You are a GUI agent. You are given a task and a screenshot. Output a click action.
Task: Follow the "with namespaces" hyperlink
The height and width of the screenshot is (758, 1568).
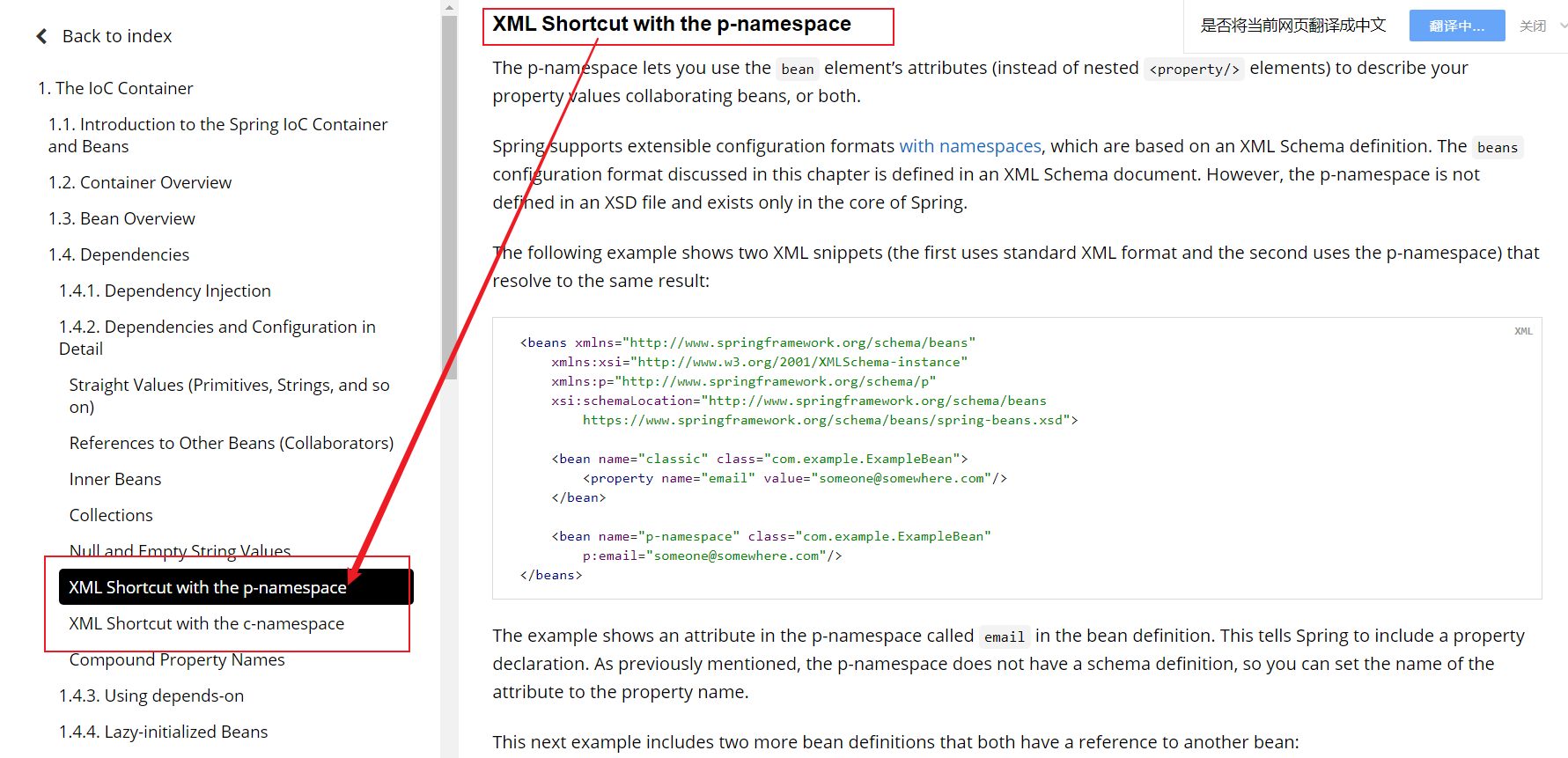point(969,146)
